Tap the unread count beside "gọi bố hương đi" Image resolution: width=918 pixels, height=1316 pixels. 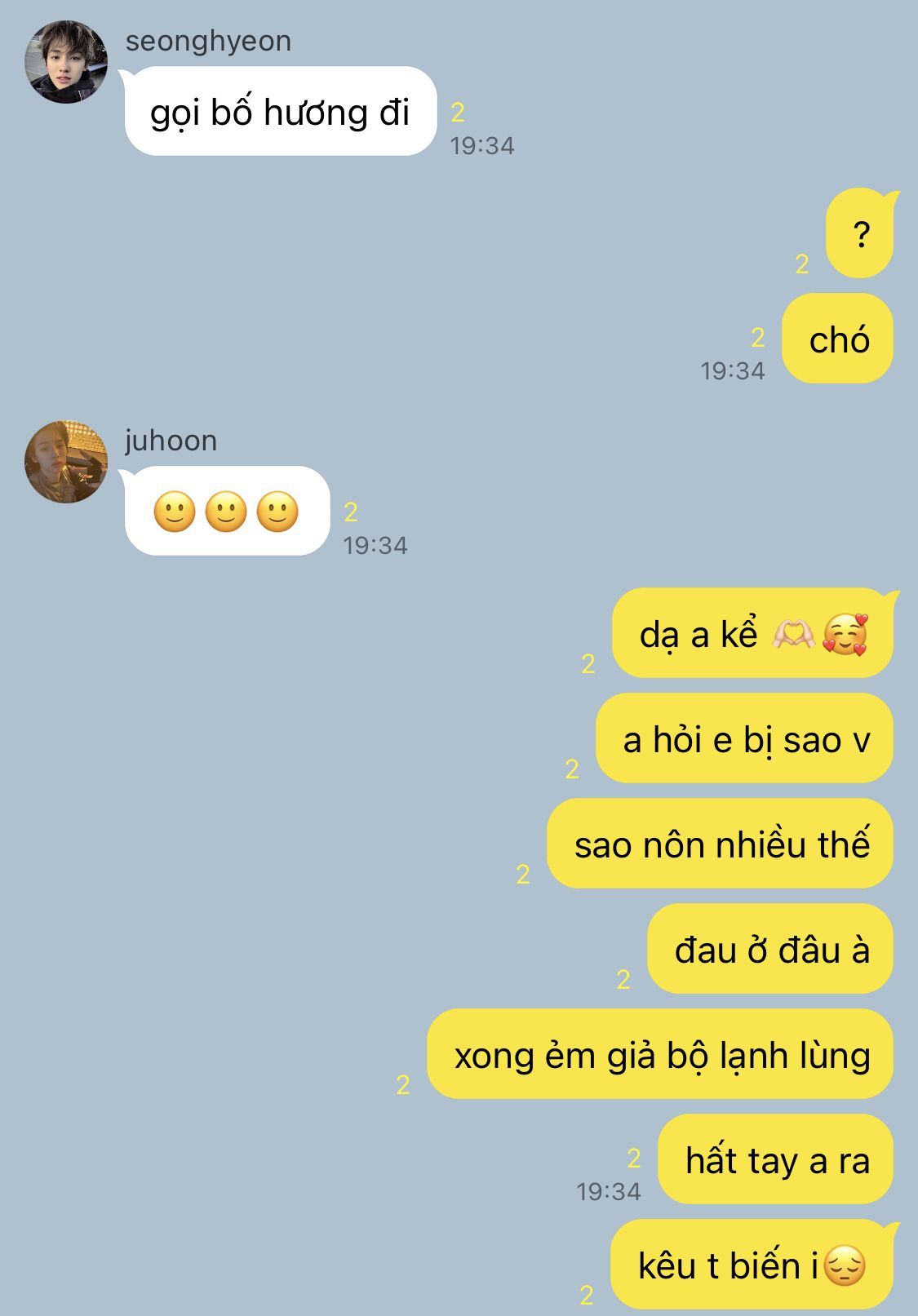click(458, 112)
